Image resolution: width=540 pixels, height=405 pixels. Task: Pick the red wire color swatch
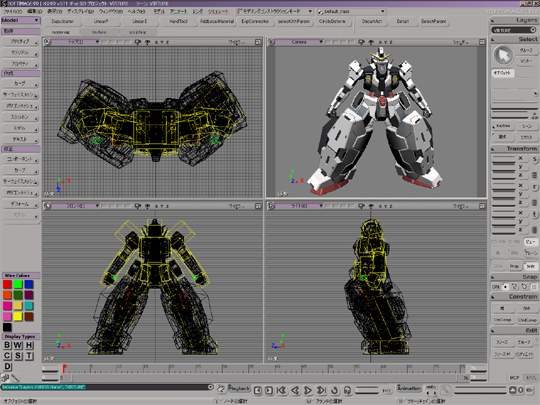(x=7, y=284)
